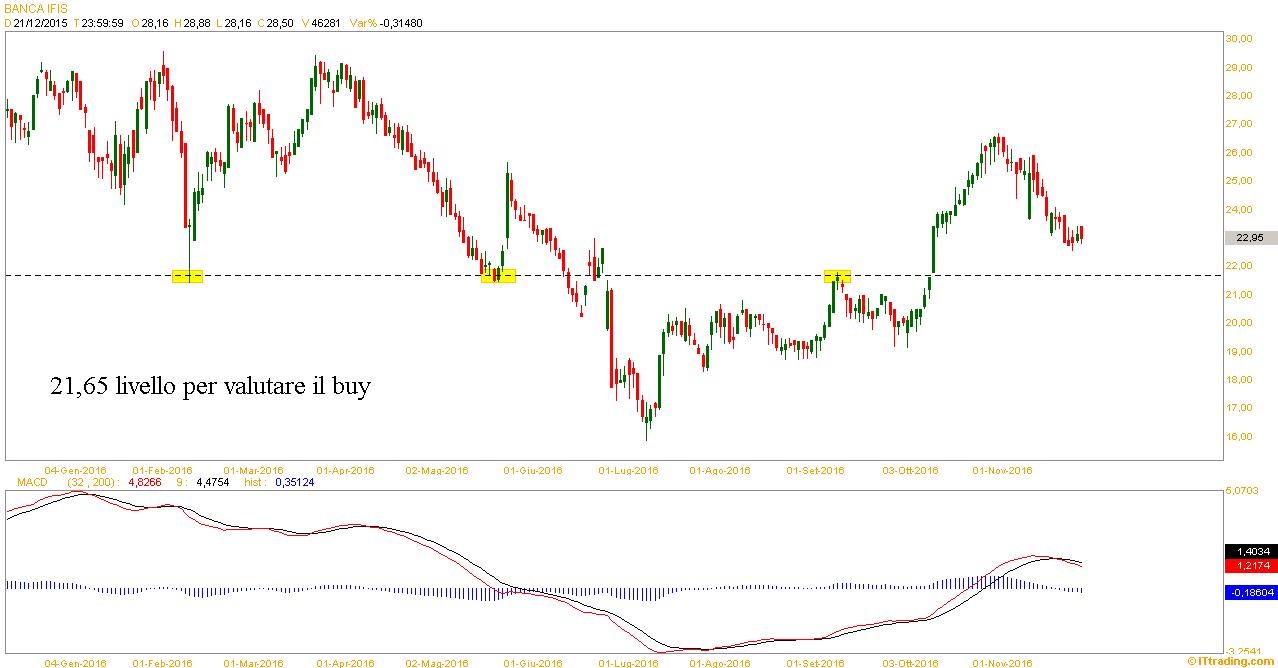Click the yellow marker at early September
1278x668 pixels.
point(837,276)
